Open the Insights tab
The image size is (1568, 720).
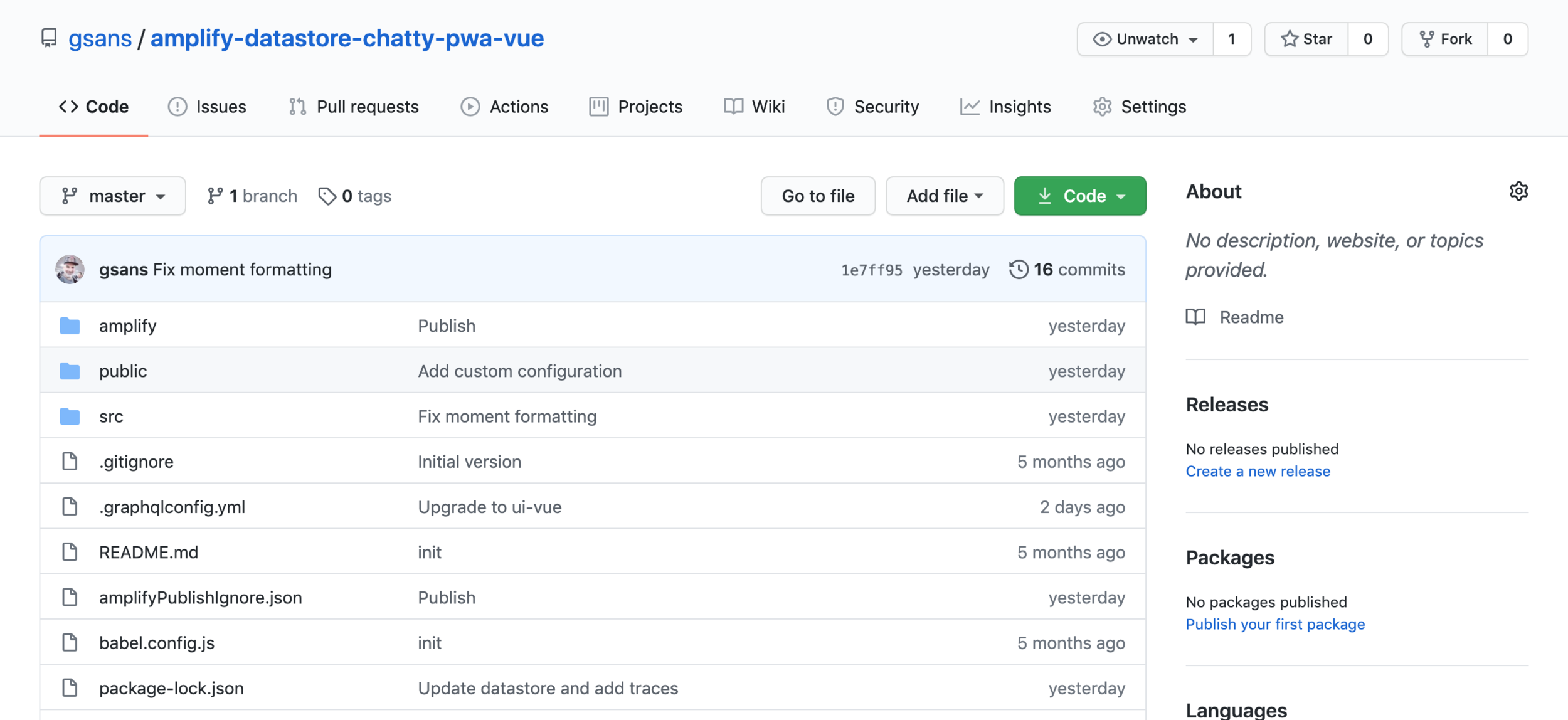(1005, 107)
